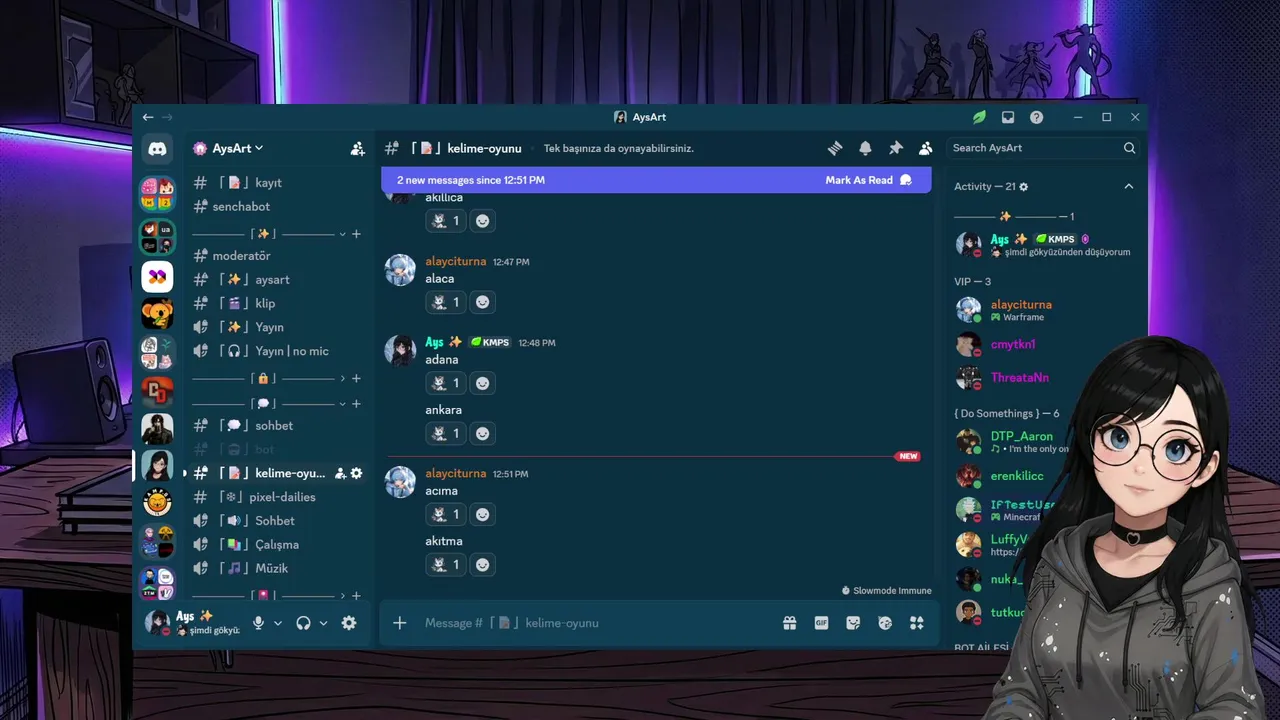
Task: Add channel to the sparkles category
Action: point(356,234)
